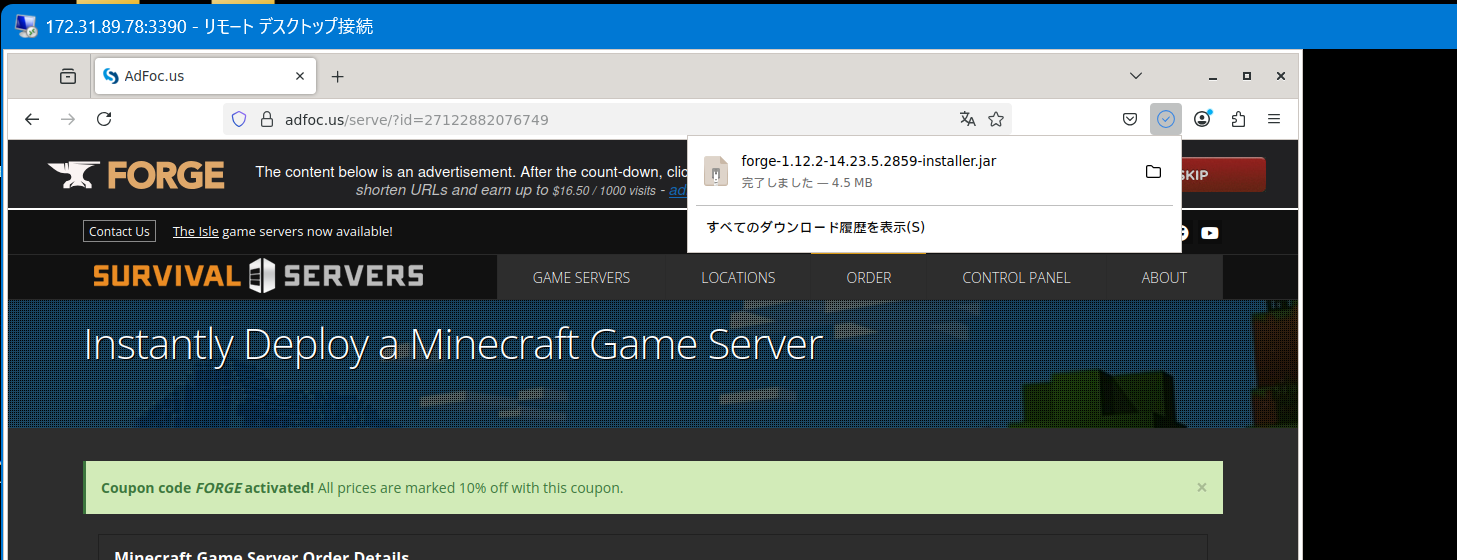Open the ORDER menu item
Image resolution: width=1457 pixels, height=560 pixels.
[869, 277]
